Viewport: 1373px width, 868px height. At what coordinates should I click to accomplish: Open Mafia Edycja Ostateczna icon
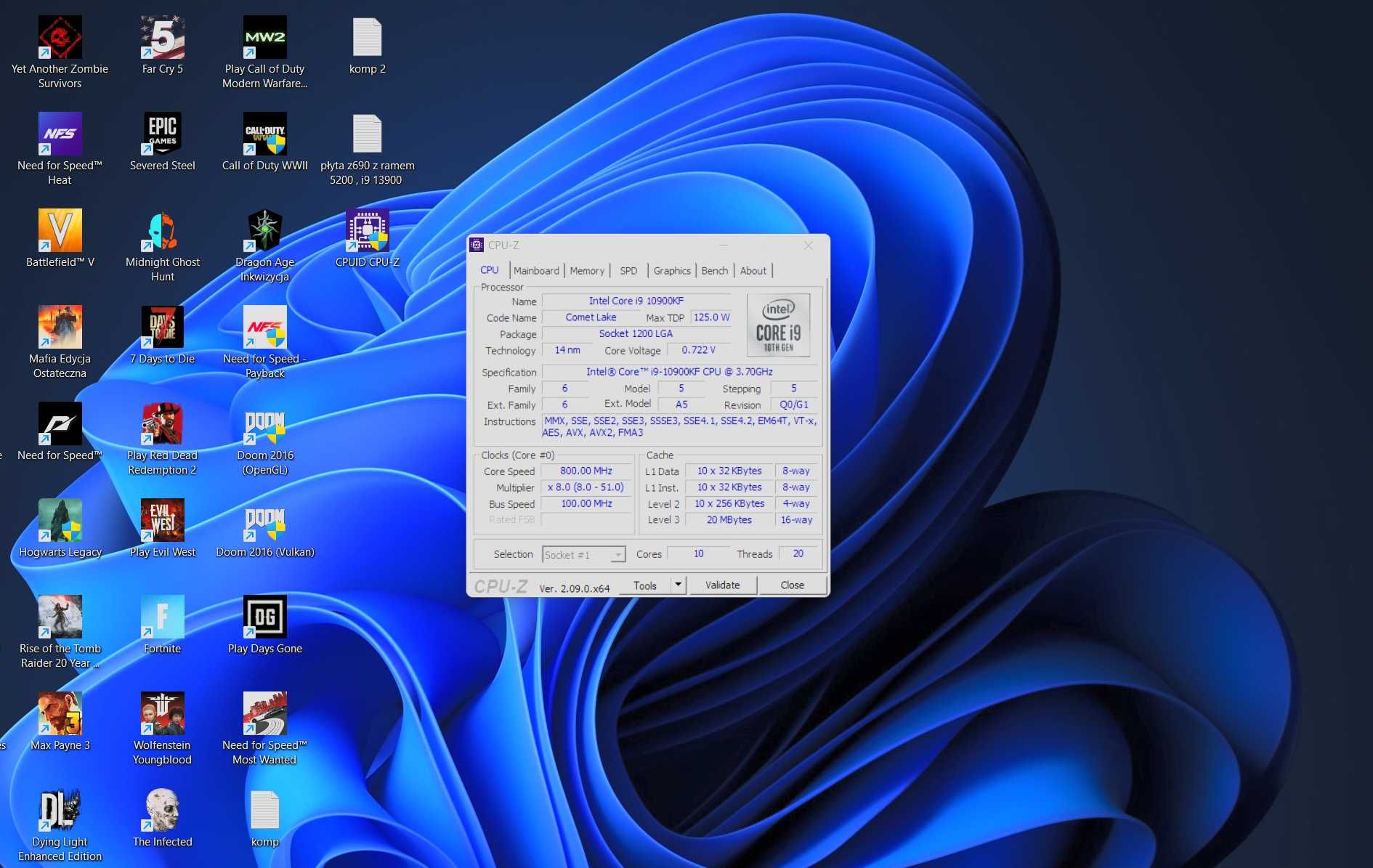pyautogui.click(x=60, y=342)
